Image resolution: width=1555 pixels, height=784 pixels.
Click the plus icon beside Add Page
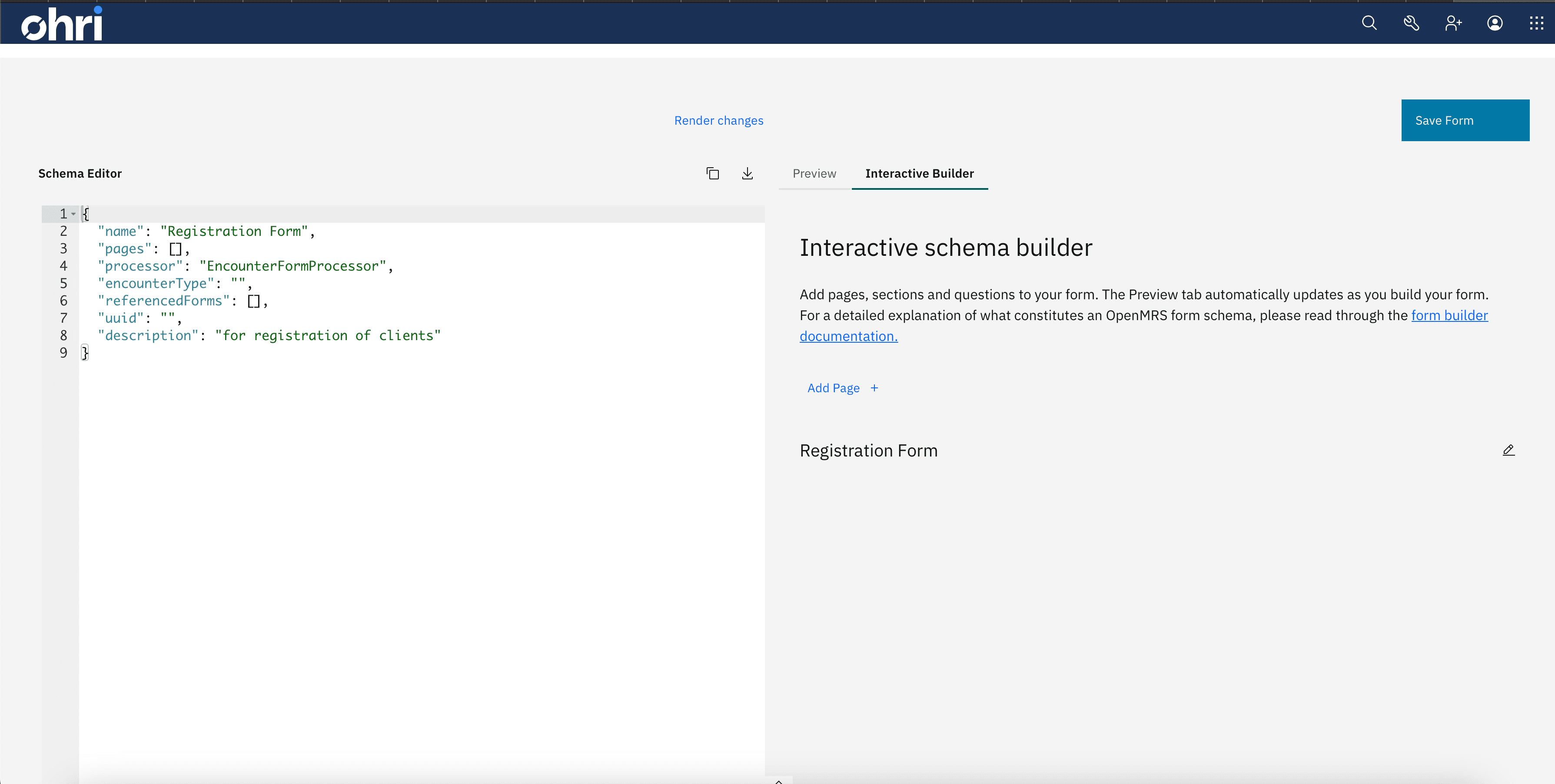pyautogui.click(x=874, y=388)
